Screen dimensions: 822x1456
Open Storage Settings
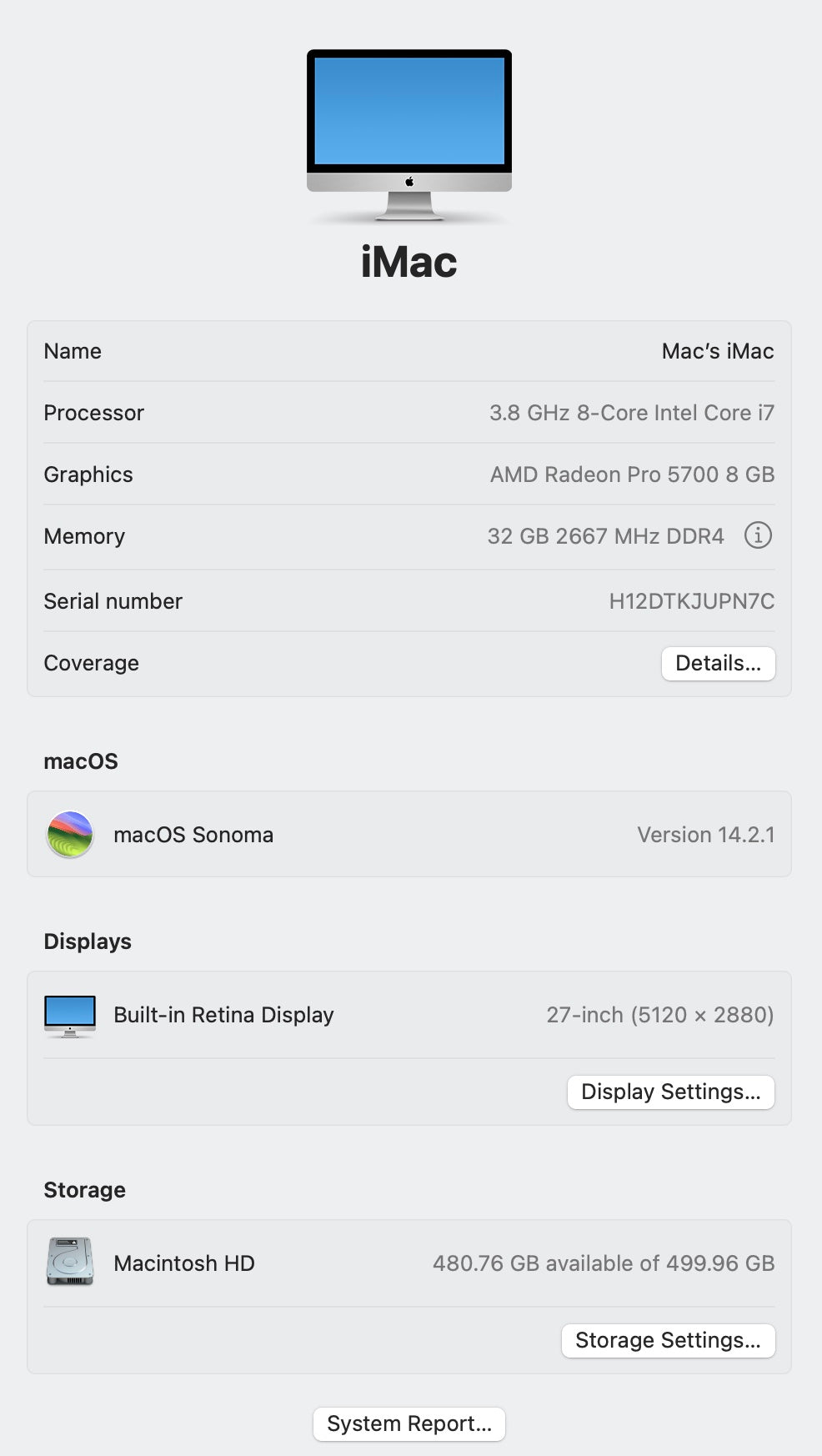pyautogui.click(x=668, y=1341)
